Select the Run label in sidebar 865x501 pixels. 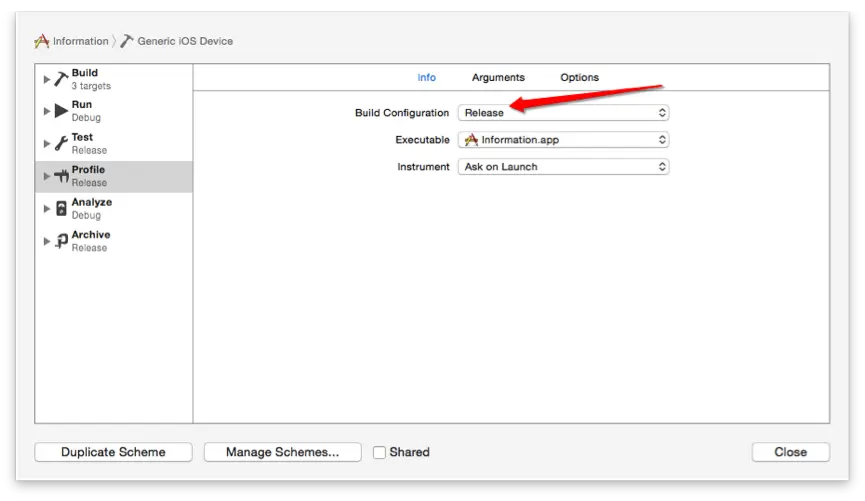[x=82, y=104]
